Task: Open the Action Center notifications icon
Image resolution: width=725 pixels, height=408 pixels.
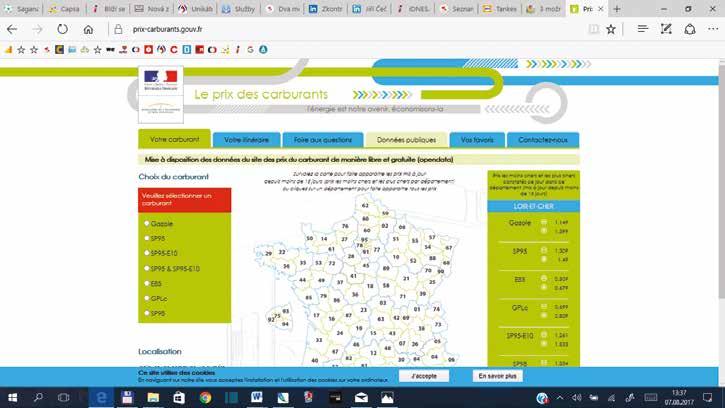Action: (708, 397)
